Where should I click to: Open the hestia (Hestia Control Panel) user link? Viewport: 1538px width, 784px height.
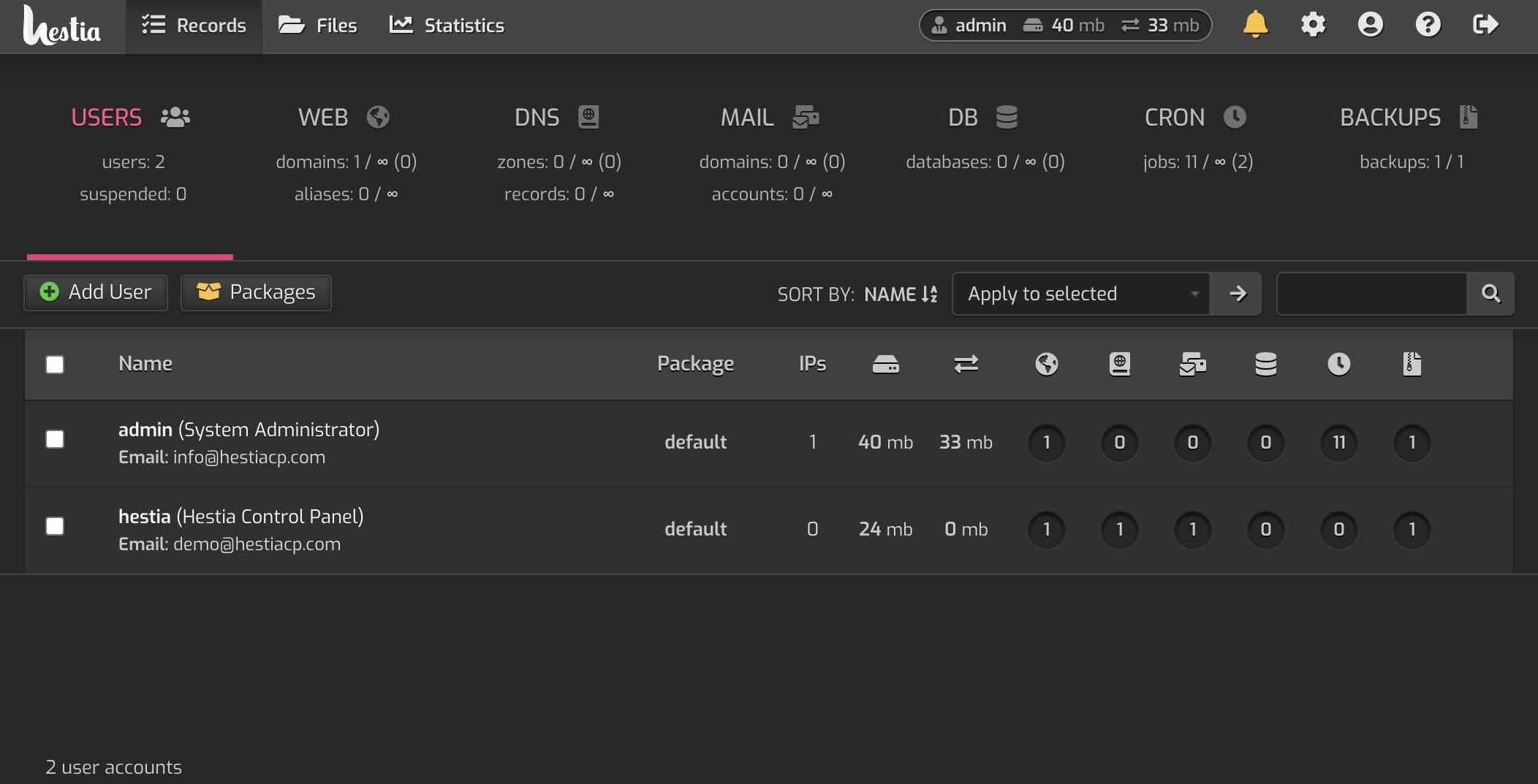(x=241, y=517)
